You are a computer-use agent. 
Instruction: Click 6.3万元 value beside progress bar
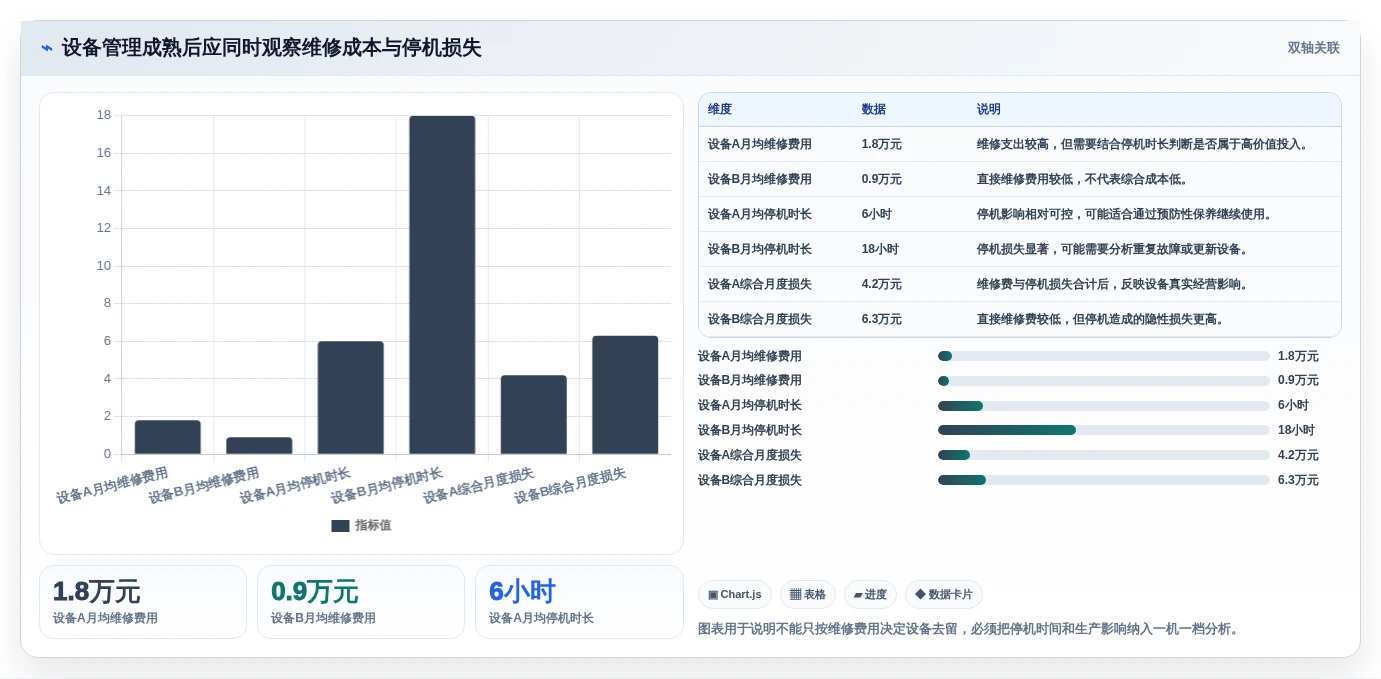coord(1298,481)
